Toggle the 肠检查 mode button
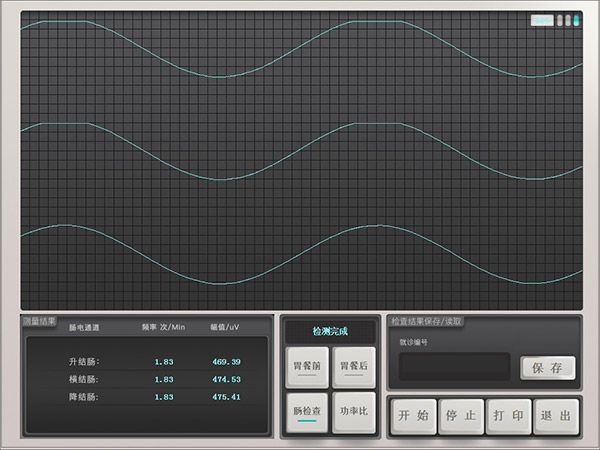Viewport: 600px width, 450px height. point(307,412)
